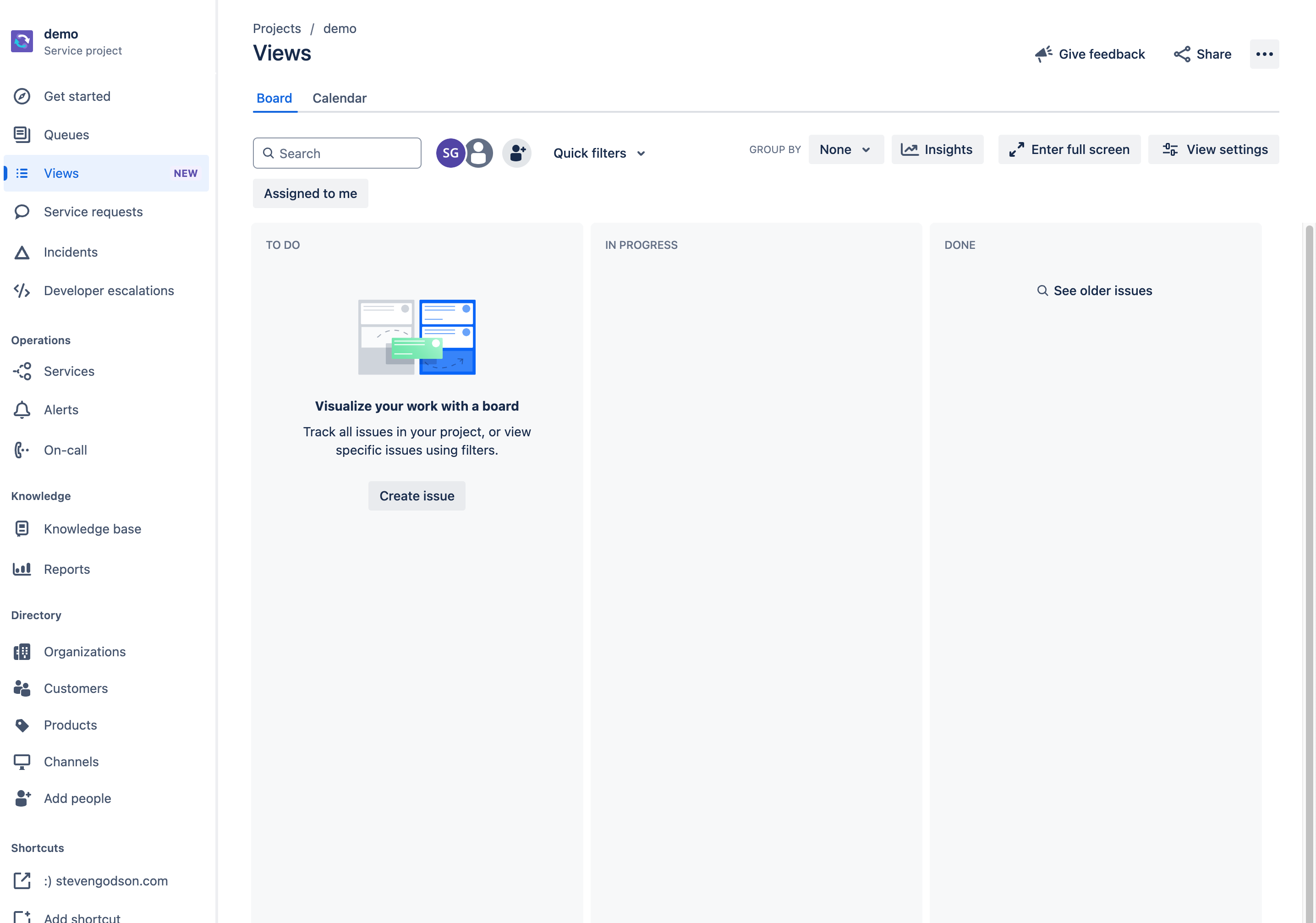Open Reports in the sidebar
The image size is (1316, 923).
coord(106,569)
